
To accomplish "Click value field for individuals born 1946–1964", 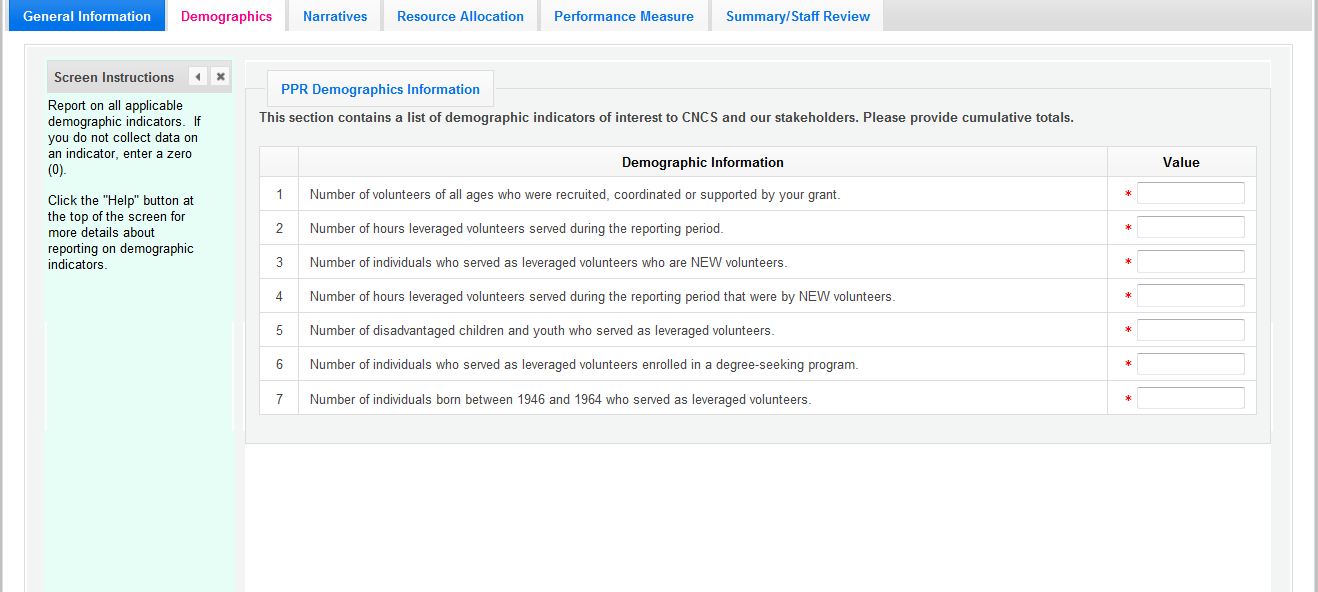I will point(1190,398).
